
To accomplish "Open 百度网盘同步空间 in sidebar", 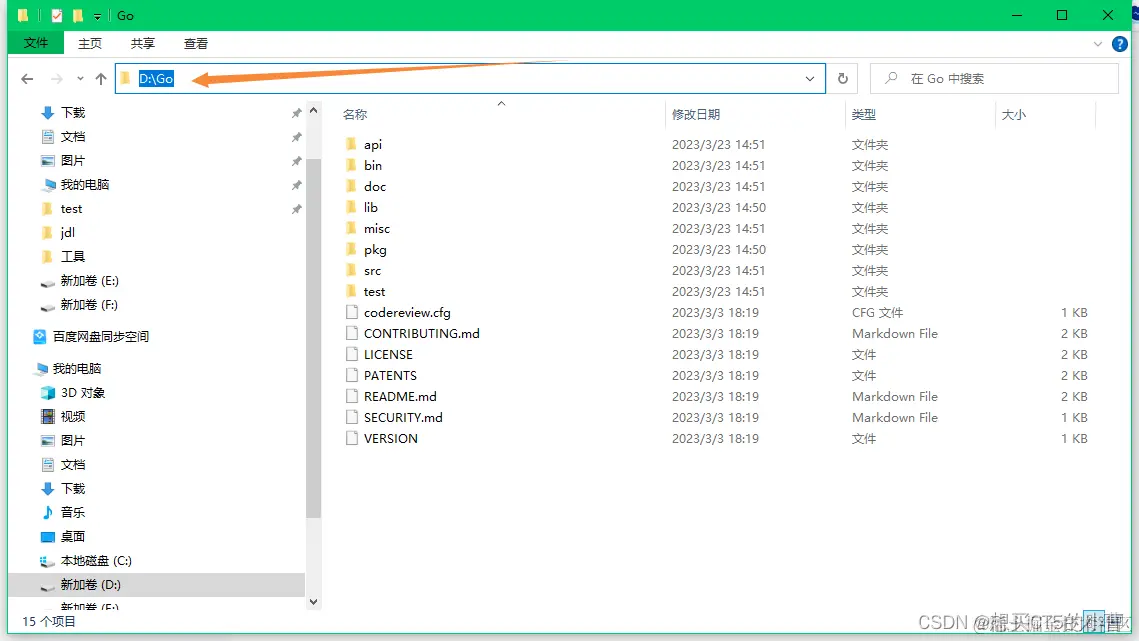I will click(x=100, y=336).
